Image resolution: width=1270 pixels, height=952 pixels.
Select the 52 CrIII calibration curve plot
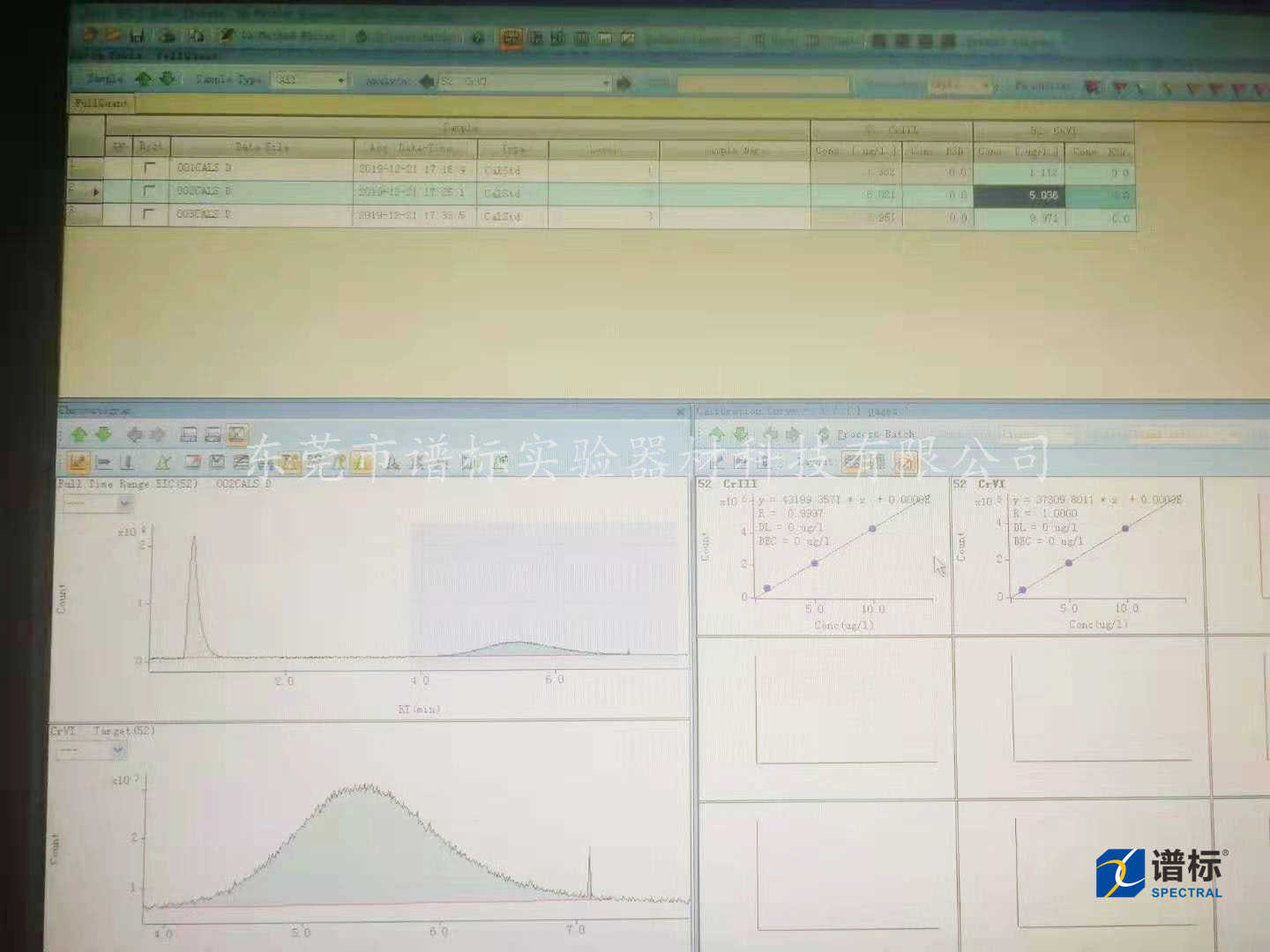[x=825, y=555]
